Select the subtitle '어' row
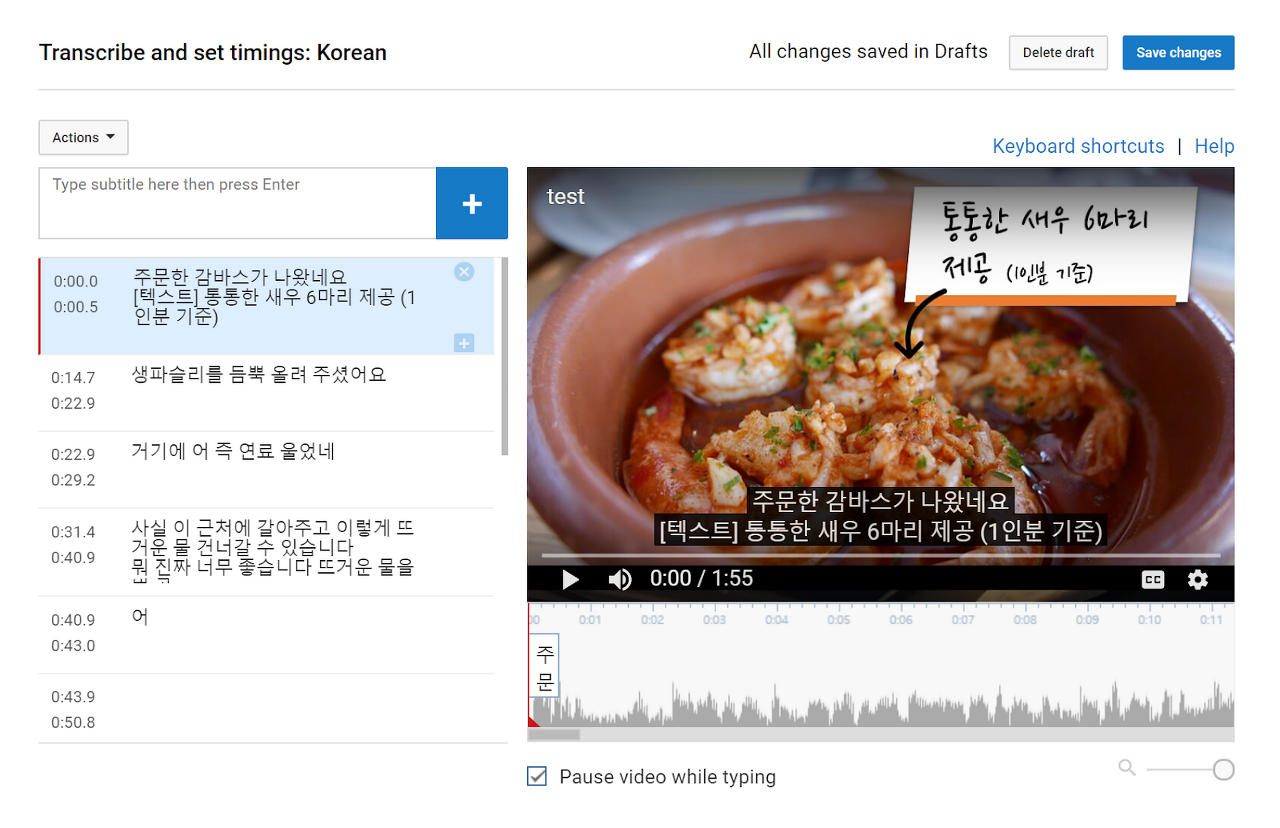Image resolution: width=1280 pixels, height=828 pixels. coord(266,635)
